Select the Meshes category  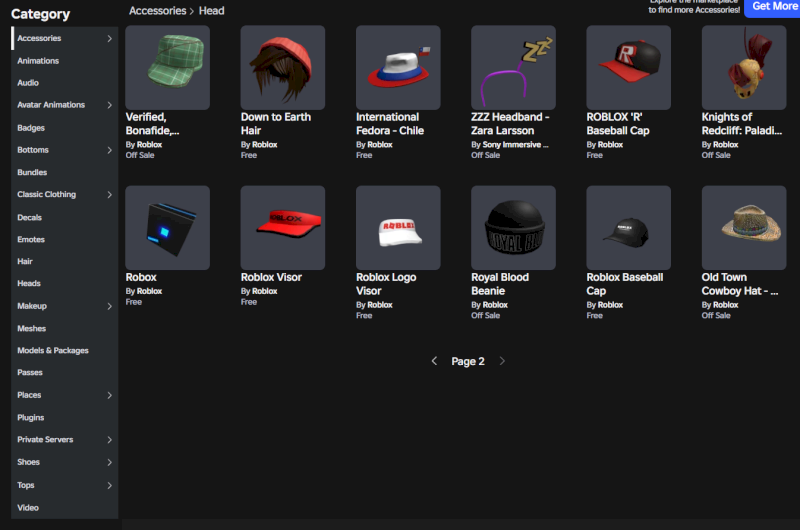click(31, 329)
